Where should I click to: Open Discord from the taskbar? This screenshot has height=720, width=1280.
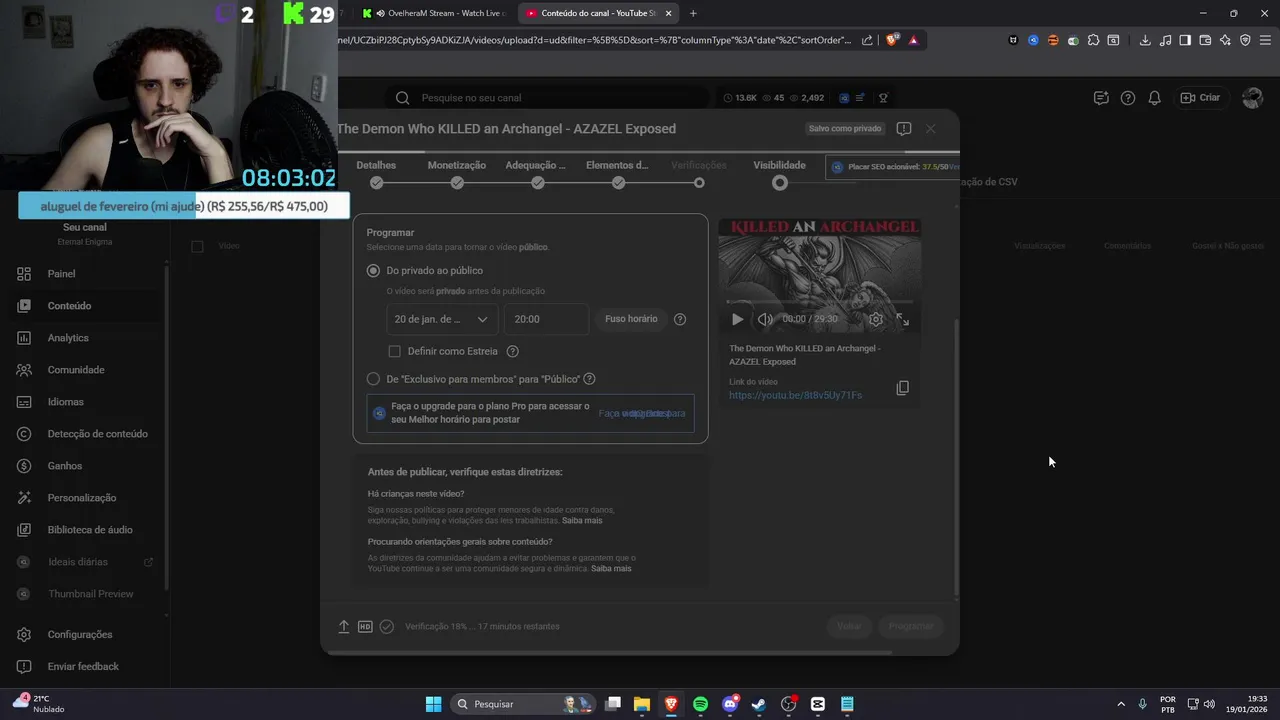(730, 704)
